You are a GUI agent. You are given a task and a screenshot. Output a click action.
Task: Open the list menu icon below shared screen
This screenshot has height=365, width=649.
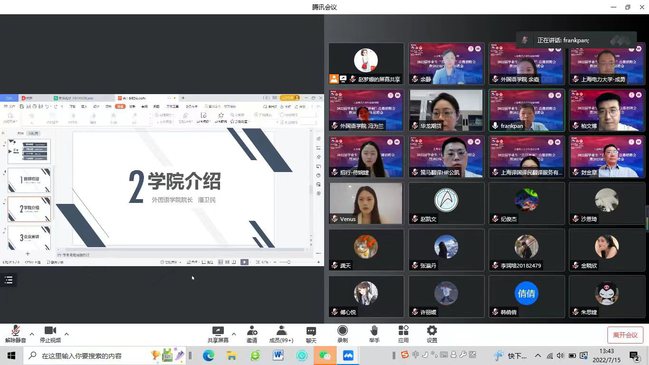pos(9,280)
